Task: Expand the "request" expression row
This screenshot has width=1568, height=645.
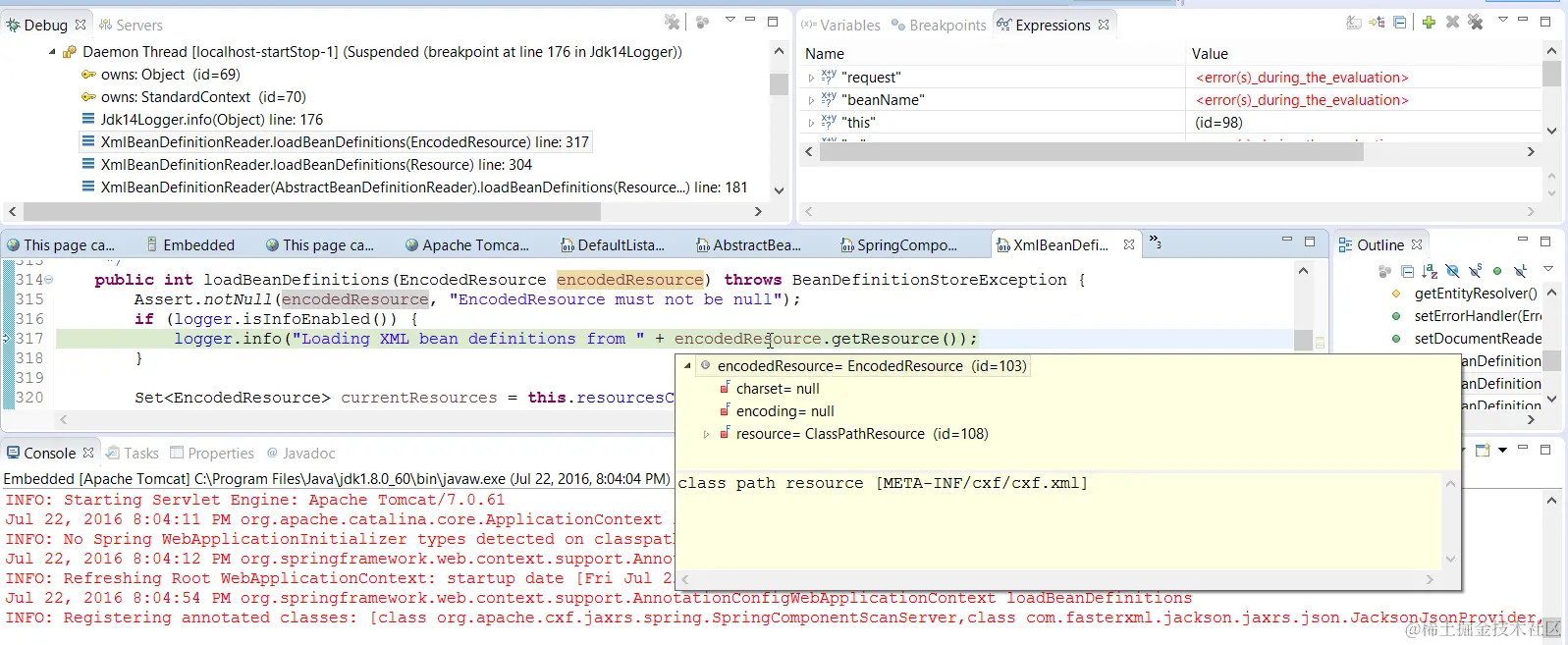Action: [x=811, y=78]
